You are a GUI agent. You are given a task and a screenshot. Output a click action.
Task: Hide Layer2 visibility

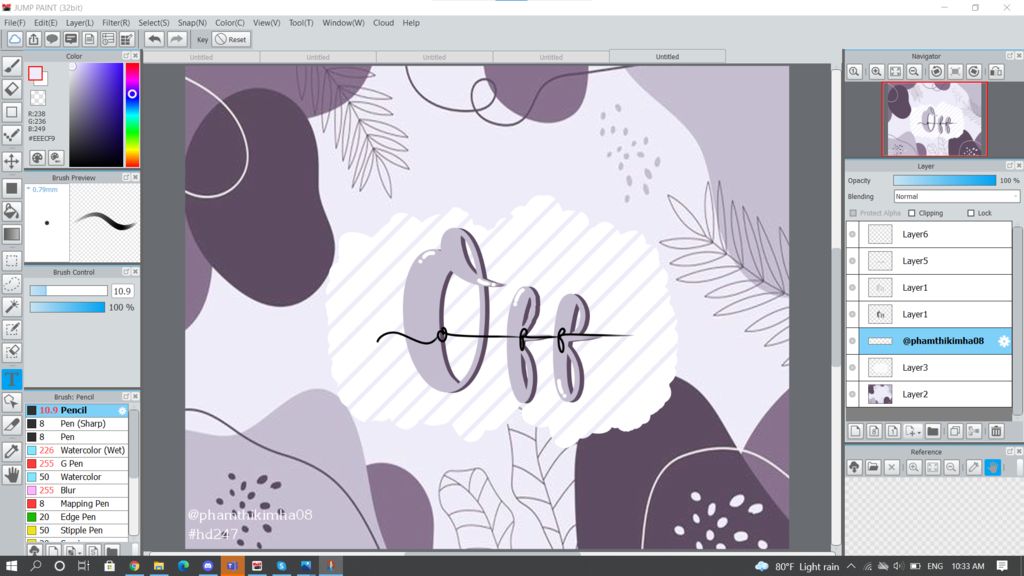(x=852, y=394)
